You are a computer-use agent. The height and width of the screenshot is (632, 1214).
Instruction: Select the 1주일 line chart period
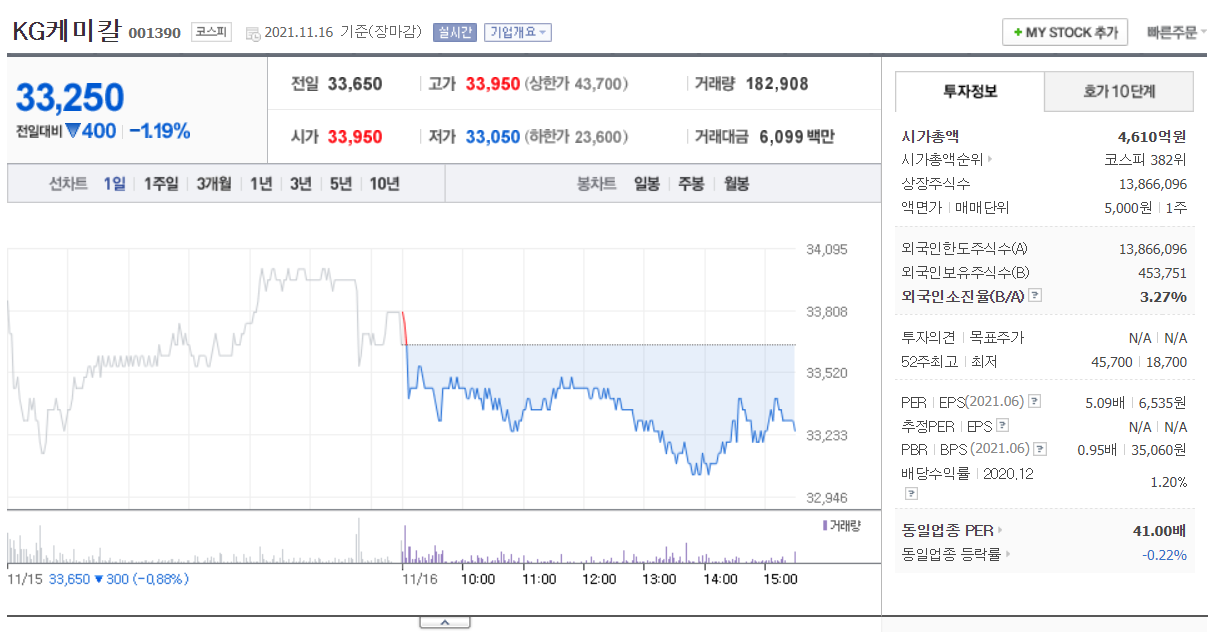click(x=160, y=184)
